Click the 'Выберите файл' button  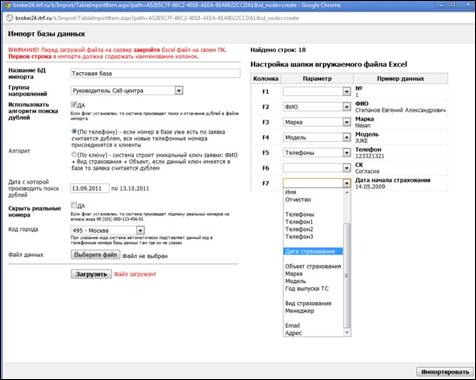95,255
